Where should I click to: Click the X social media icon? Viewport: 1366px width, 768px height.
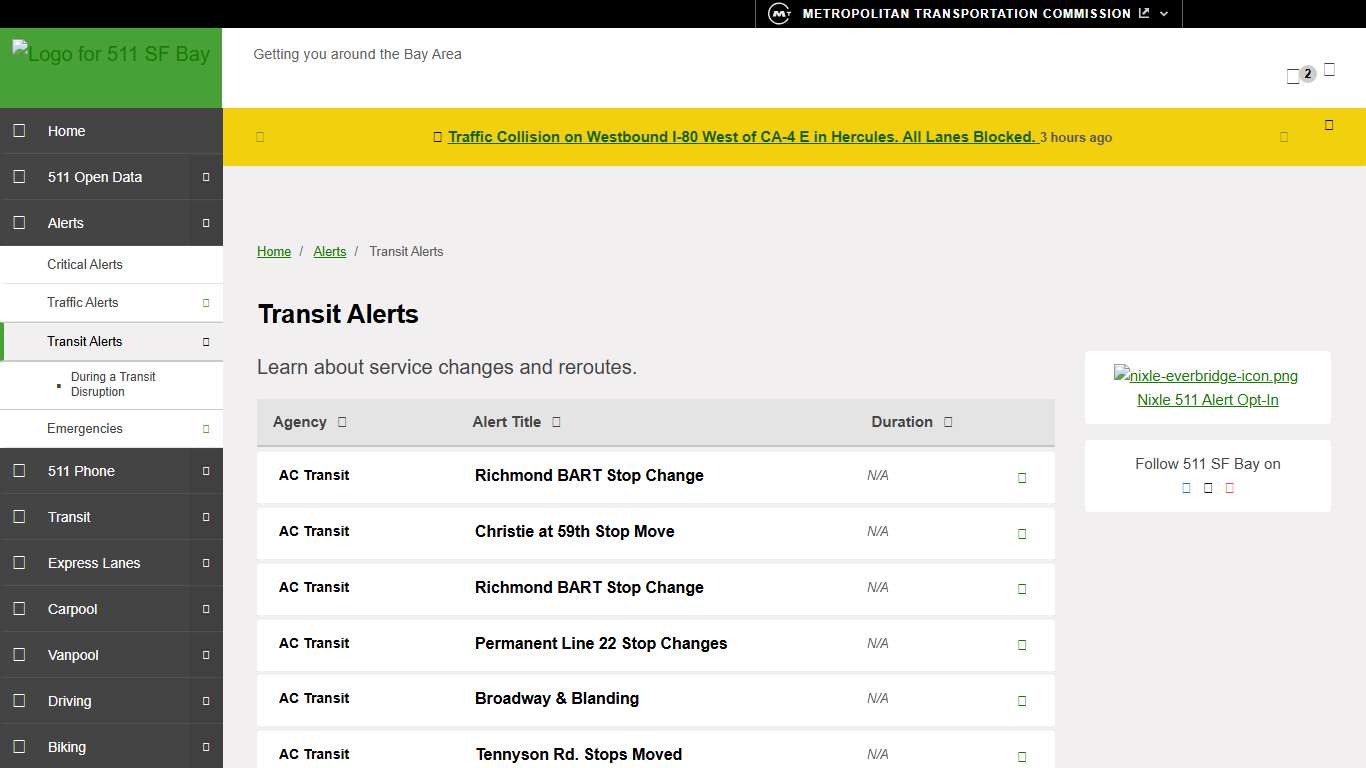(1207, 488)
